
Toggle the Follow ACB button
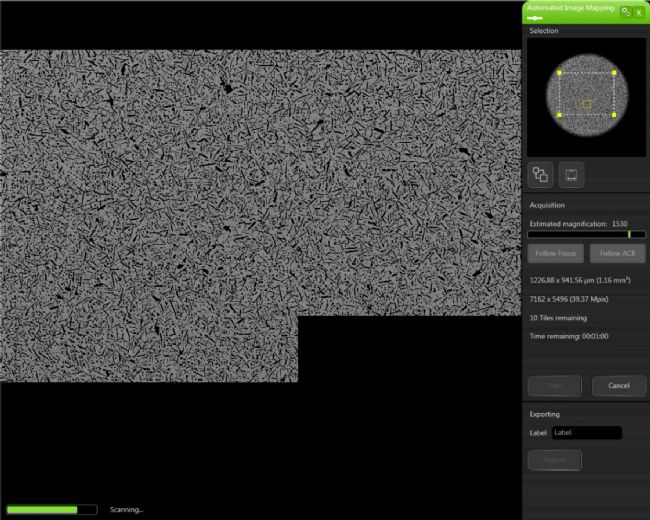[617, 254]
